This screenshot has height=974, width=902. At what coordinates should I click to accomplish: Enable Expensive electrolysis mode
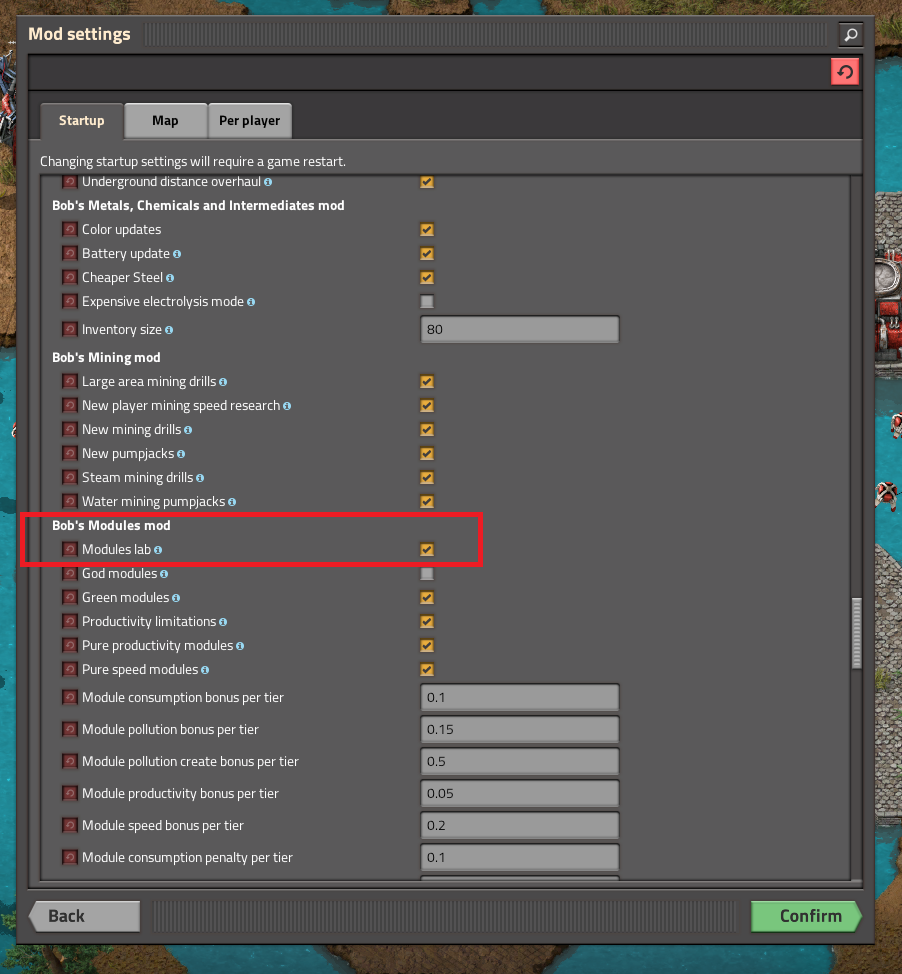tap(427, 301)
